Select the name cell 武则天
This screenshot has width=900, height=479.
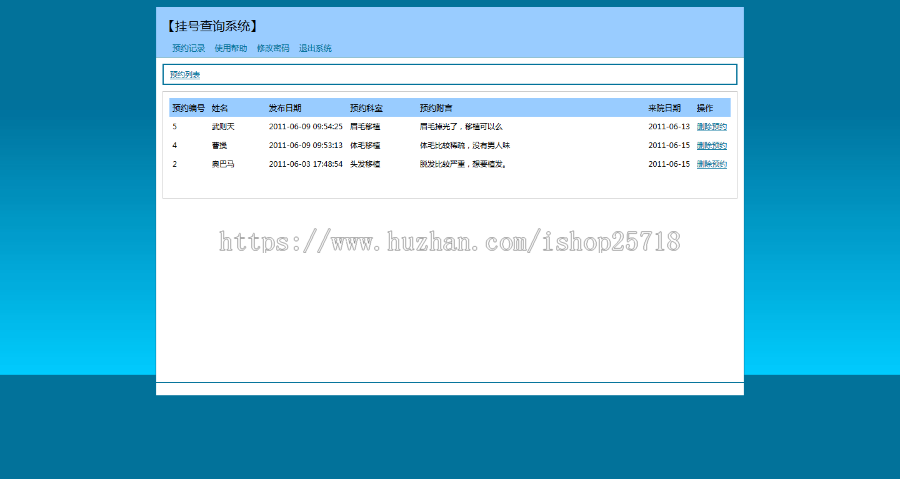(223, 127)
